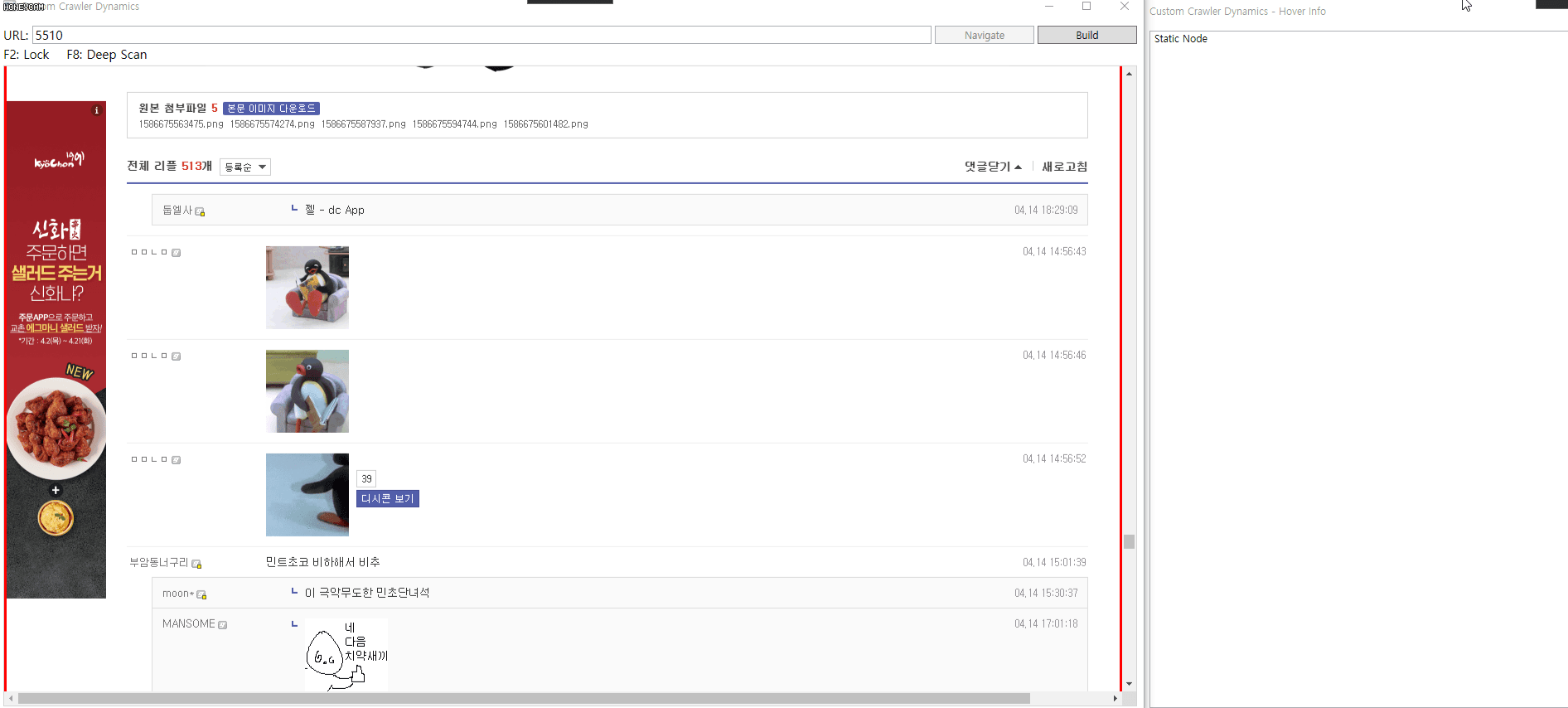Viewport: 1568px width, 708px height.
Task: Click the URL input field
Action: click(x=482, y=35)
